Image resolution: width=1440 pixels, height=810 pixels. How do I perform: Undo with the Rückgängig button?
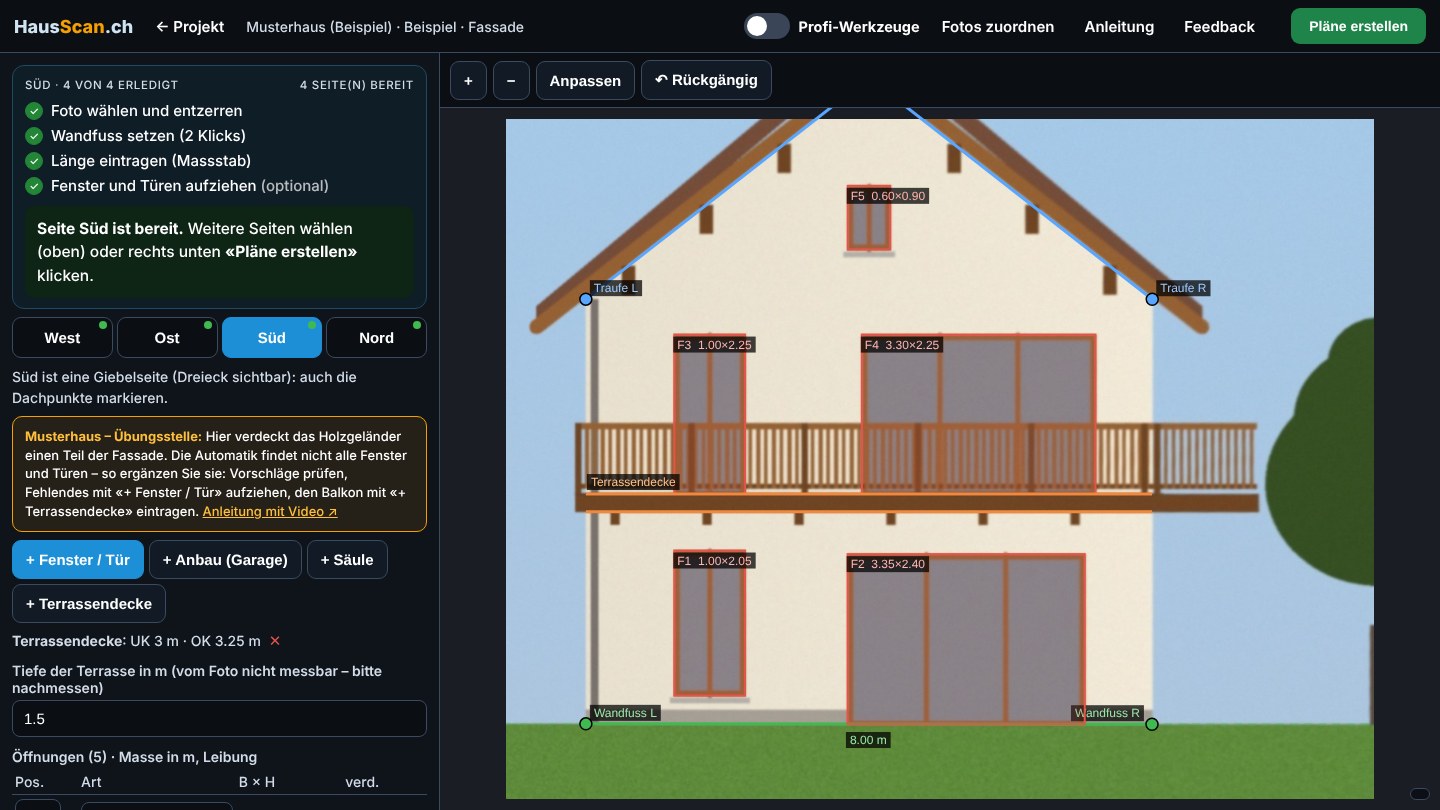pyautogui.click(x=706, y=80)
